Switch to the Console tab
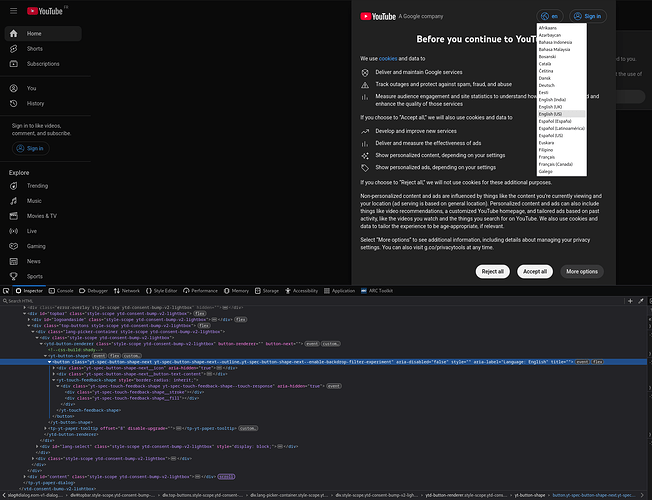652x500 pixels. point(61,291)
